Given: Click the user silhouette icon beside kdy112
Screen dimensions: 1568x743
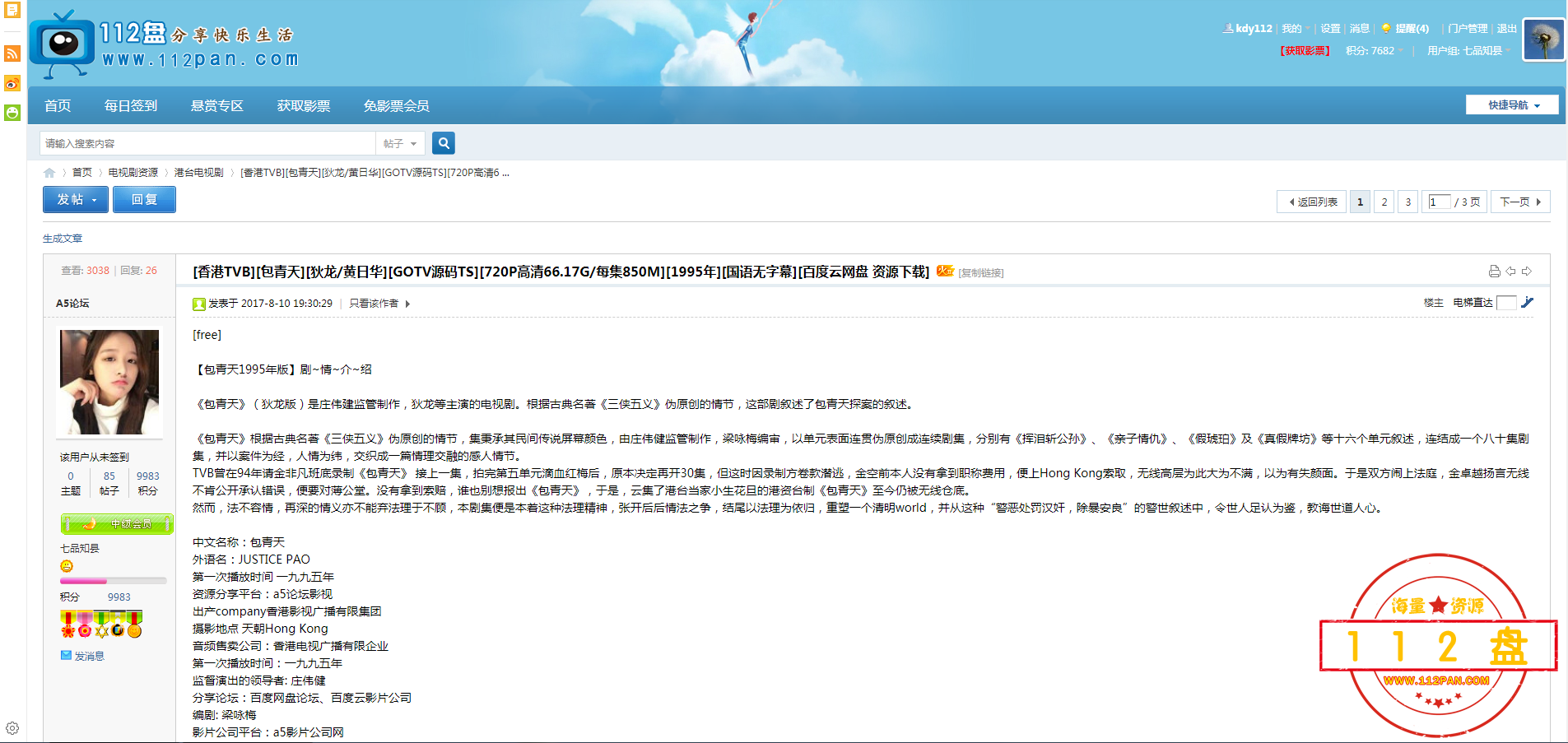Looking at the screenshot, I should coord(1228,28).
